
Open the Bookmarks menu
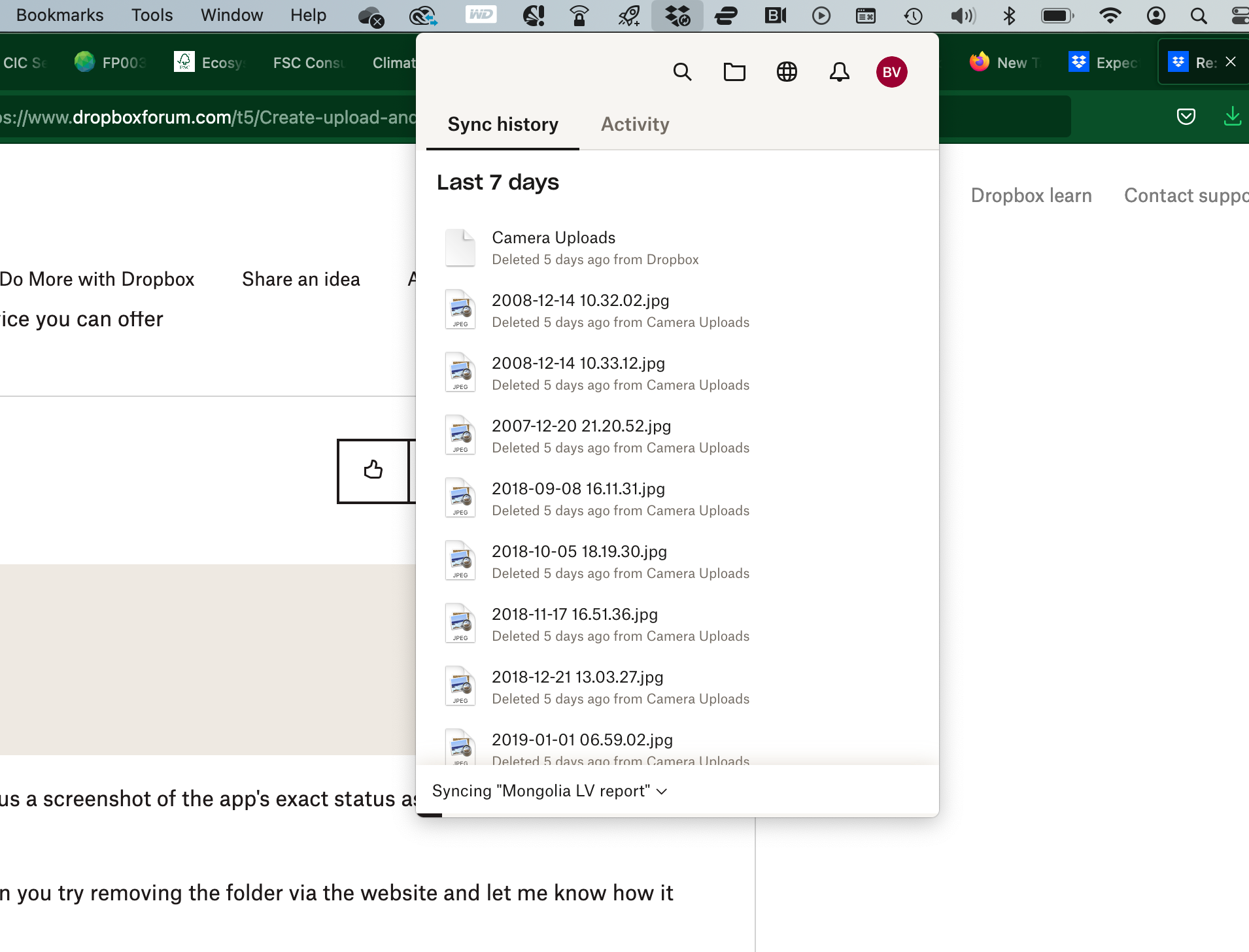coord(60,15)
